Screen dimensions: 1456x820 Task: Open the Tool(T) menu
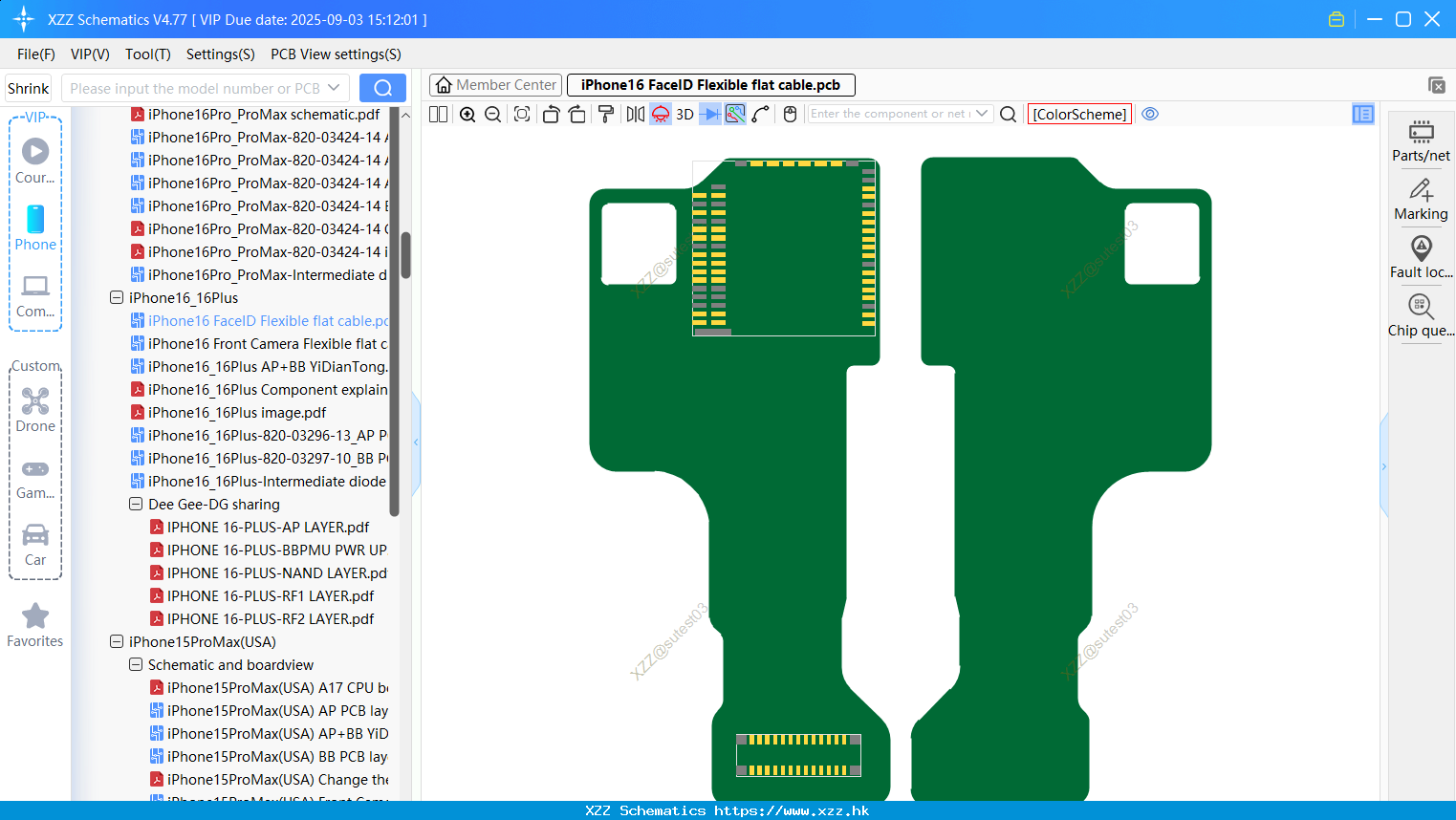tap(148, 54)
